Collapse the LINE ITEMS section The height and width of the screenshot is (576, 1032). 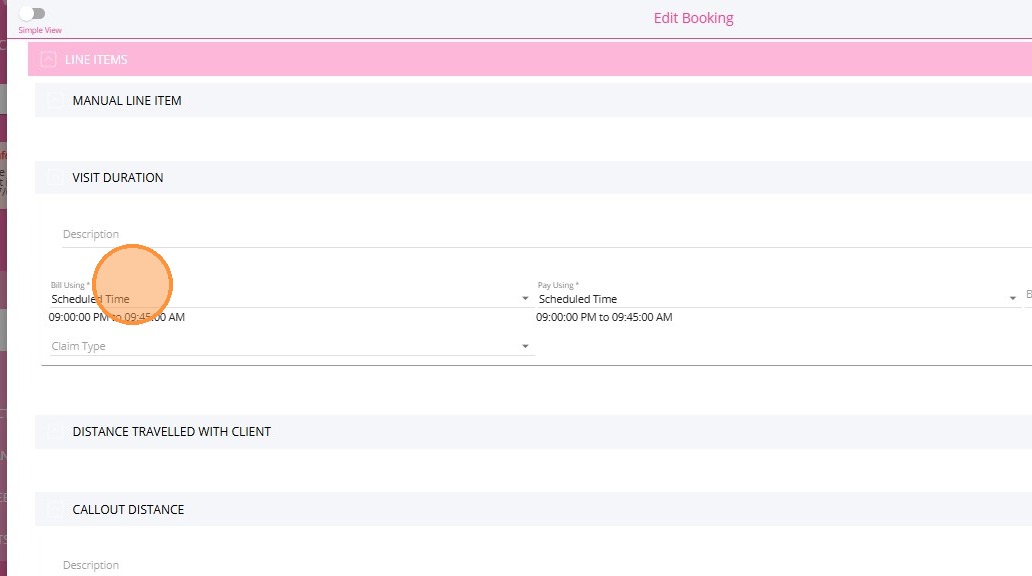(48, 60)
